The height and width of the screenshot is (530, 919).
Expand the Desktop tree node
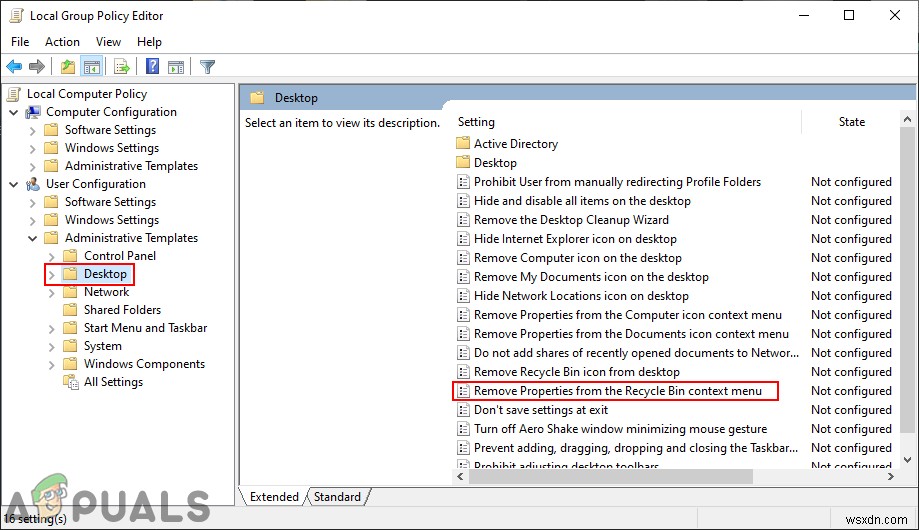tap(52, 274)
